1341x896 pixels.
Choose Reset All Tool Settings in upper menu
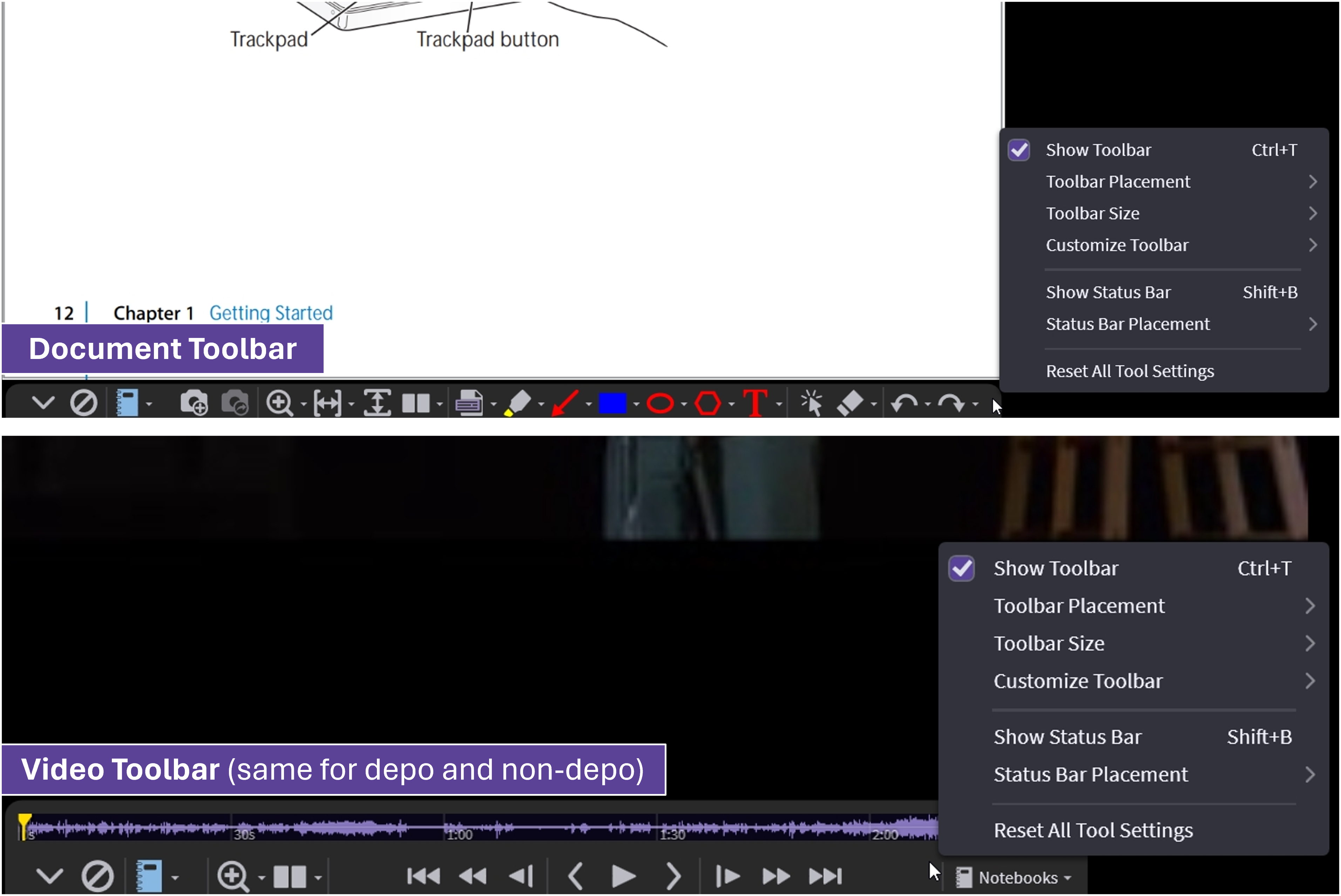(1130, 372)
